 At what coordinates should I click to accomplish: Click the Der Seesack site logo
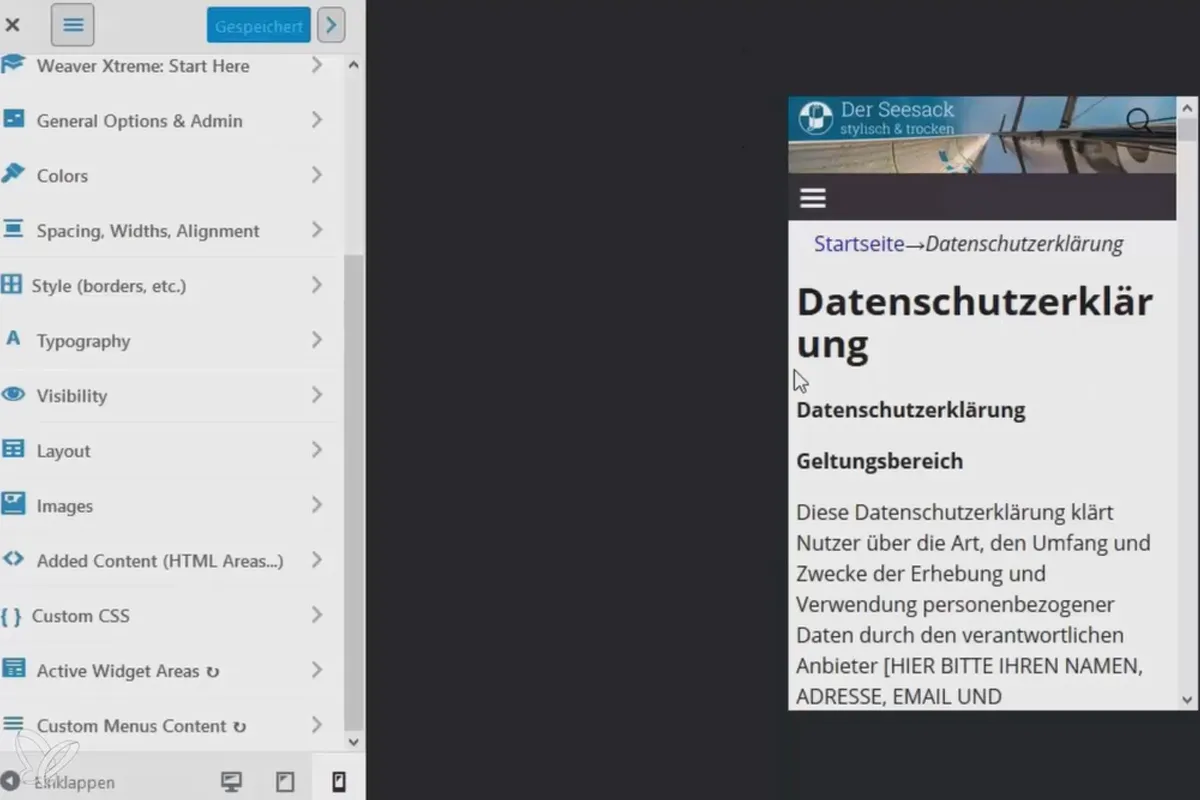point(815,118)
